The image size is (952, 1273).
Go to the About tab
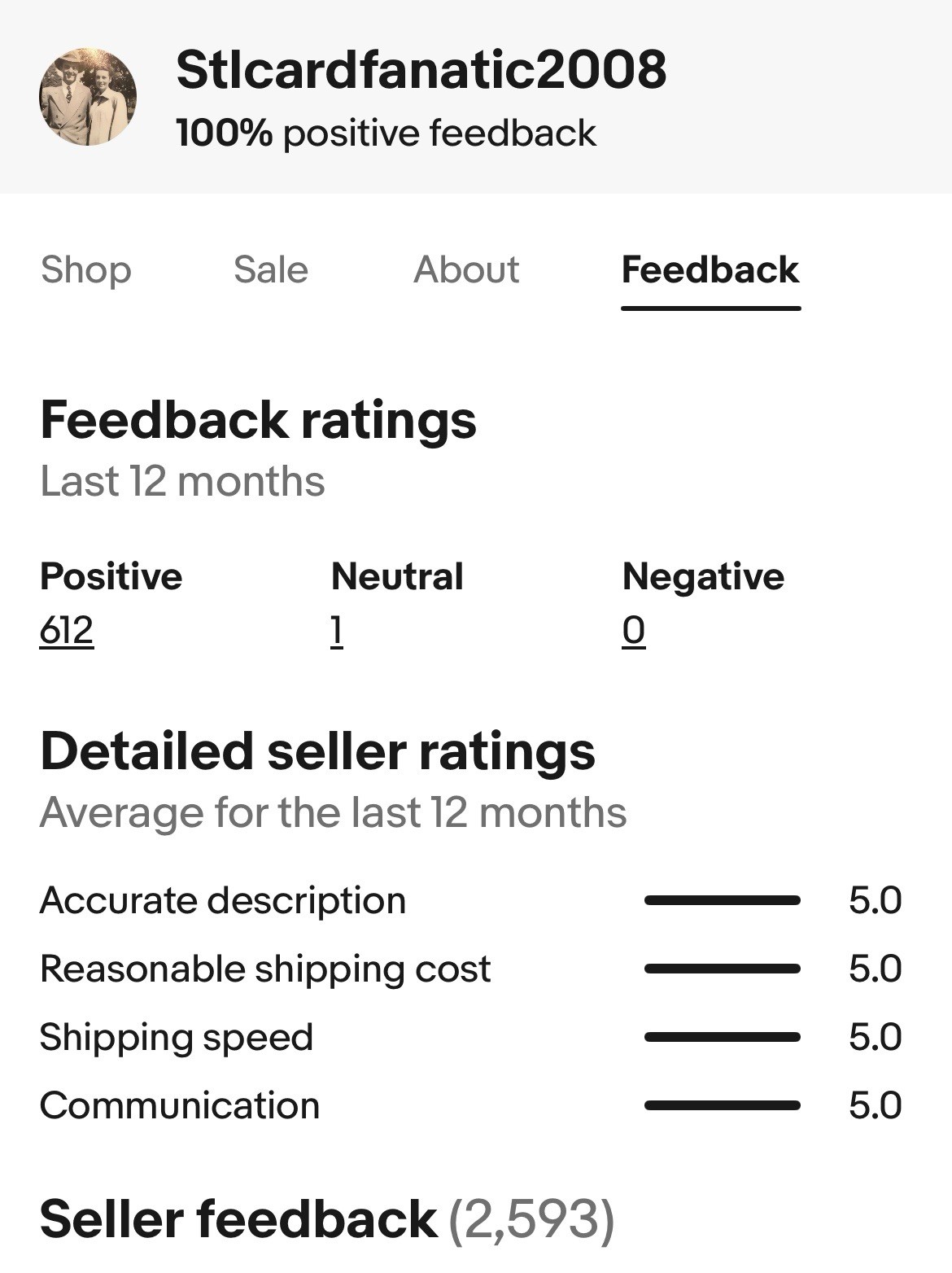(466, 269)
